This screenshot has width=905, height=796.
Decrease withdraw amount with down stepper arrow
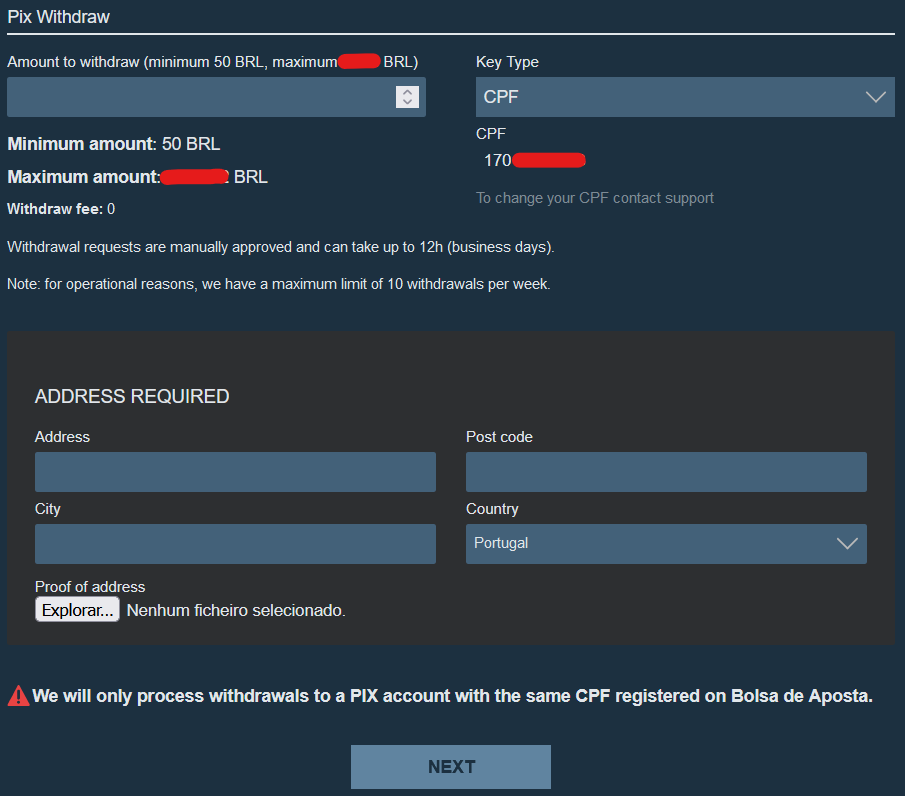point(406,102)
